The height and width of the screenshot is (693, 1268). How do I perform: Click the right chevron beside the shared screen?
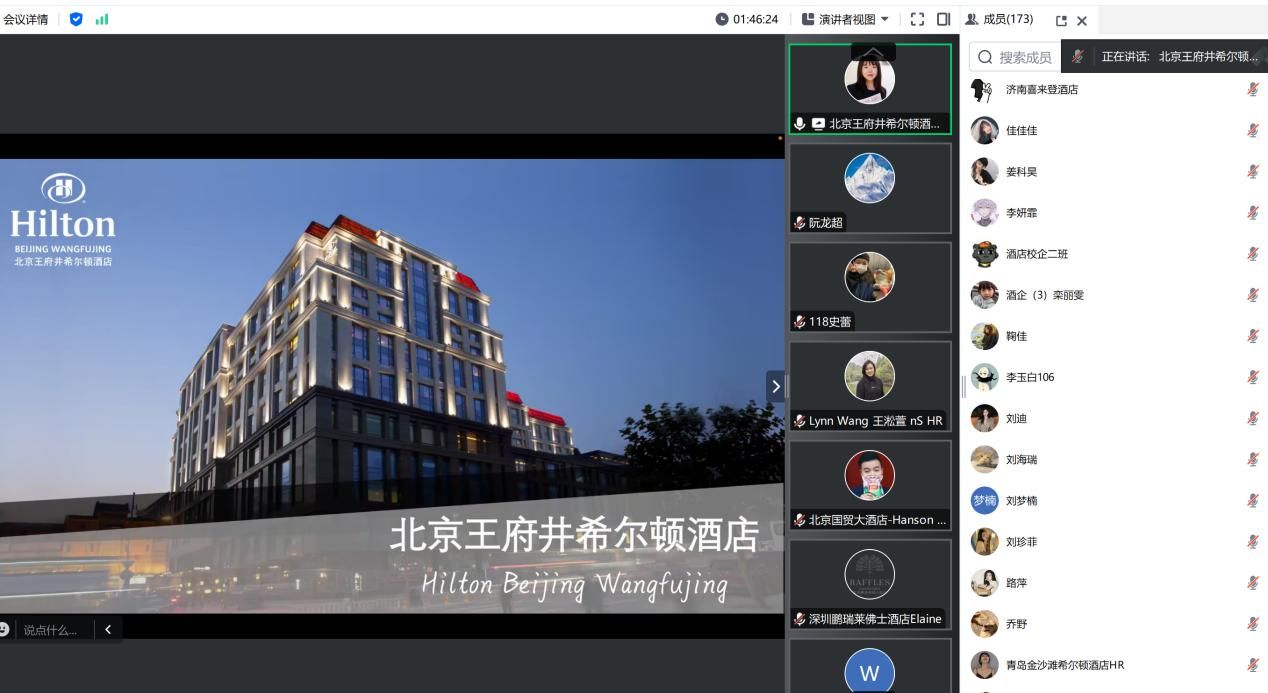775,386
